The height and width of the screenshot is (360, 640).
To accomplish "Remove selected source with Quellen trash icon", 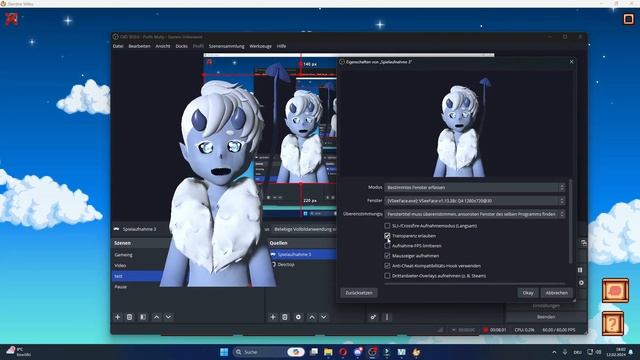I will 285,317.
